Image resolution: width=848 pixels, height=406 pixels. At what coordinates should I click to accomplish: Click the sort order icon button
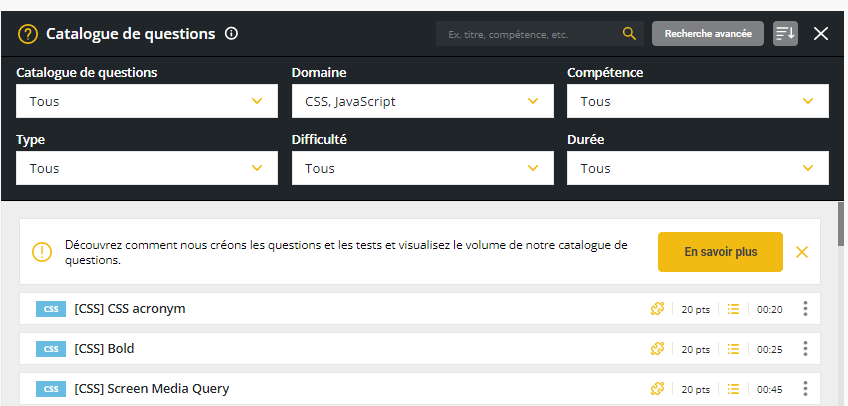click(x=785, y=34)
